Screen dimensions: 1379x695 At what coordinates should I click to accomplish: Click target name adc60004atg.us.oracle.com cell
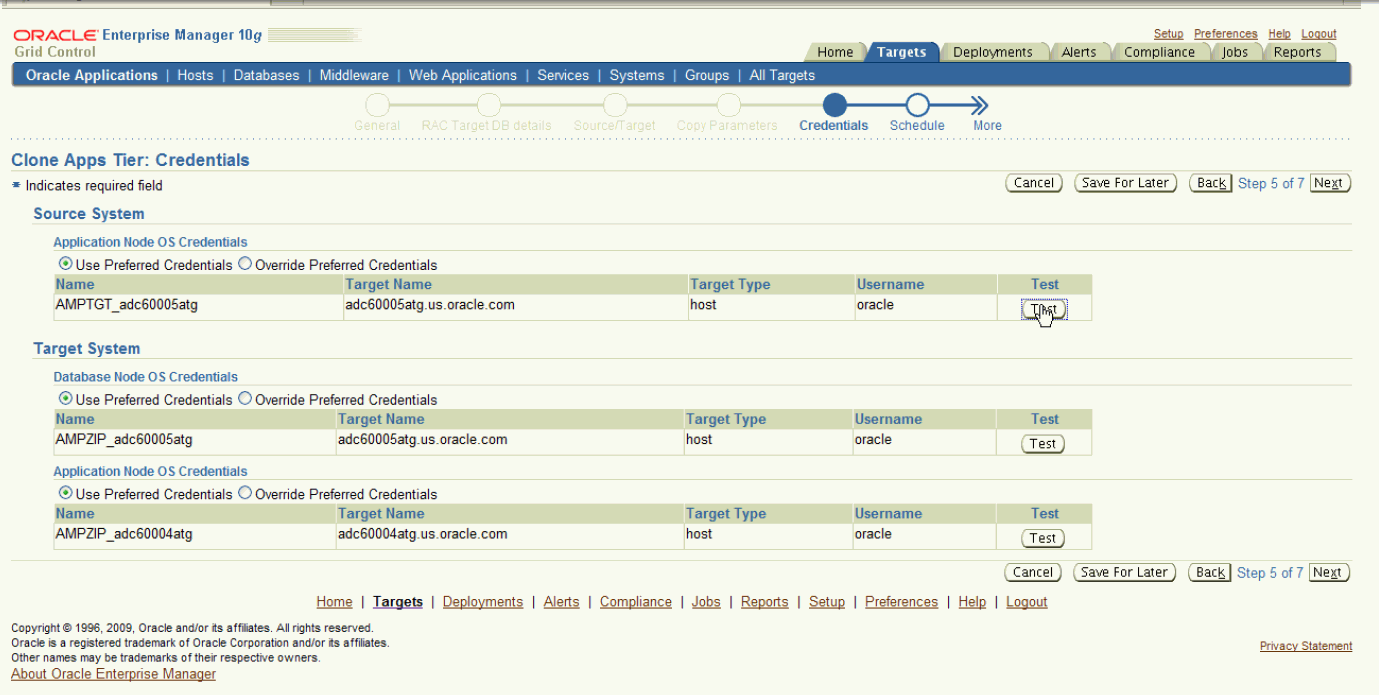pos(509,534)
